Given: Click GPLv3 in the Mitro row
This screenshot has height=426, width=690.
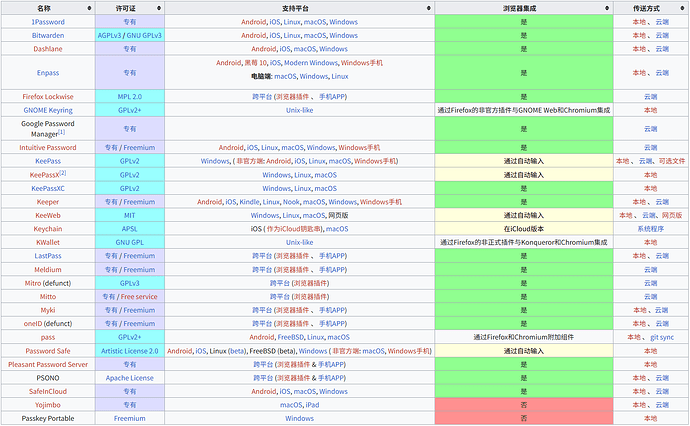Looking at the screenshot, I should tap(130, 283).
